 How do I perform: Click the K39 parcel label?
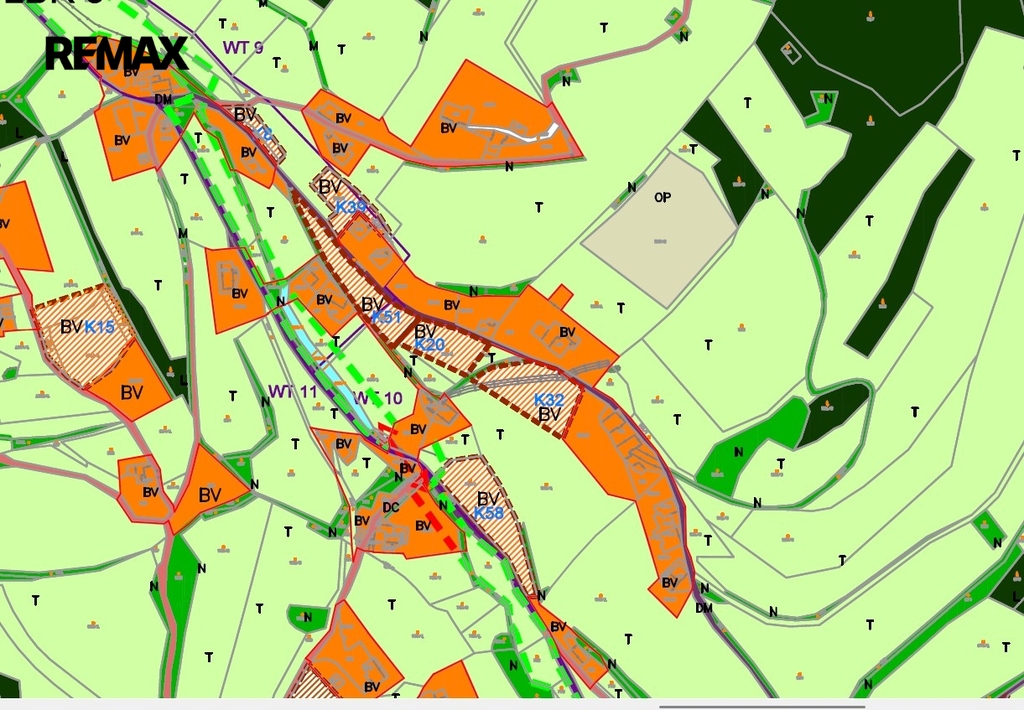click(x=351, y=207)
